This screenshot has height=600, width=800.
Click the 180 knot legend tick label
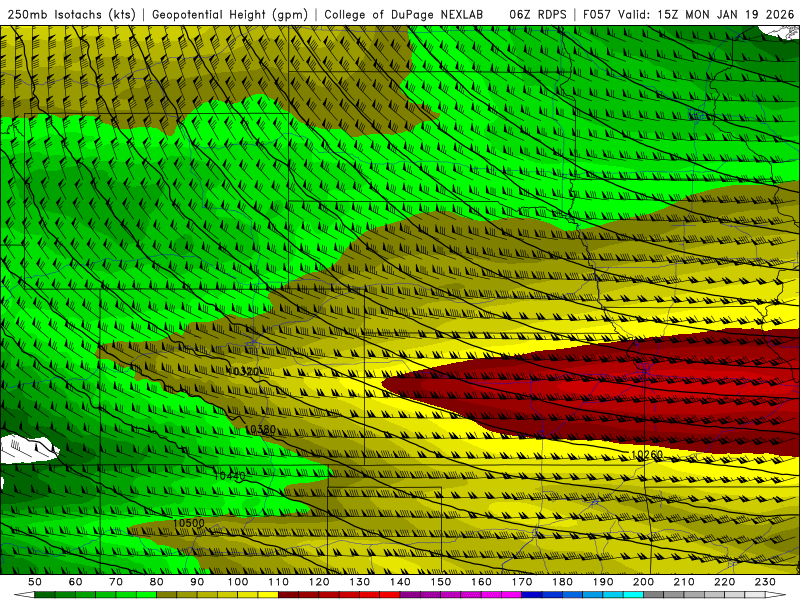click(x=562, y=582)
